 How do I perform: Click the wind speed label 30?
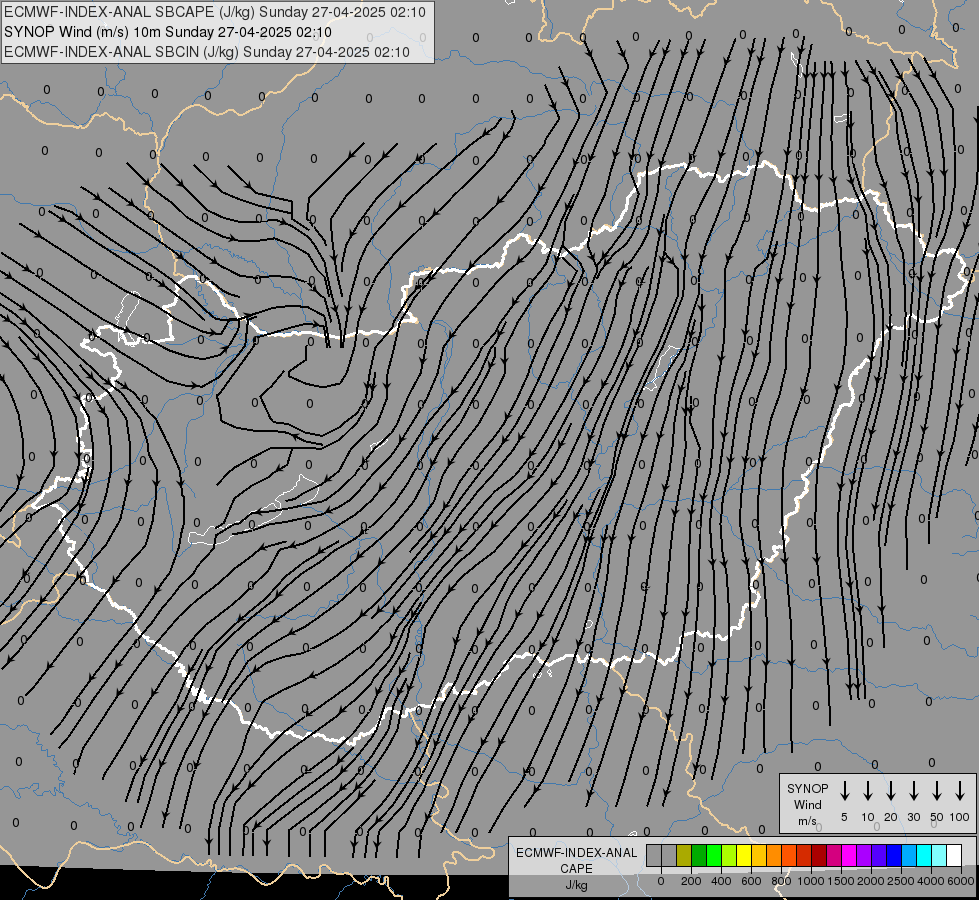click(913, 817)
